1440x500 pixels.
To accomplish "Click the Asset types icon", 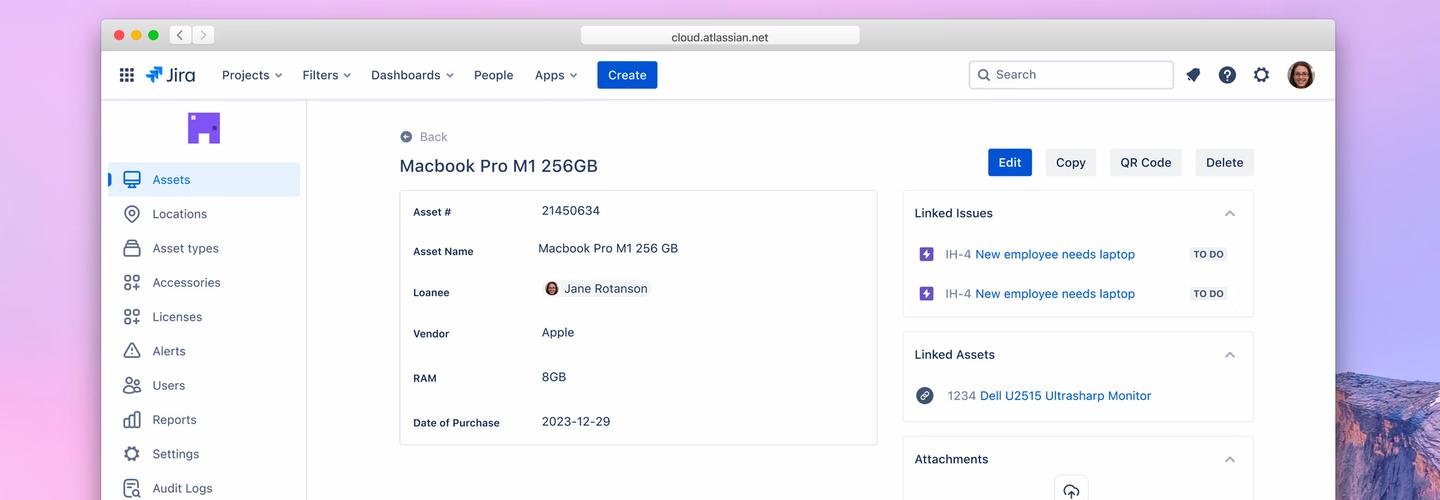I will 132,248.
